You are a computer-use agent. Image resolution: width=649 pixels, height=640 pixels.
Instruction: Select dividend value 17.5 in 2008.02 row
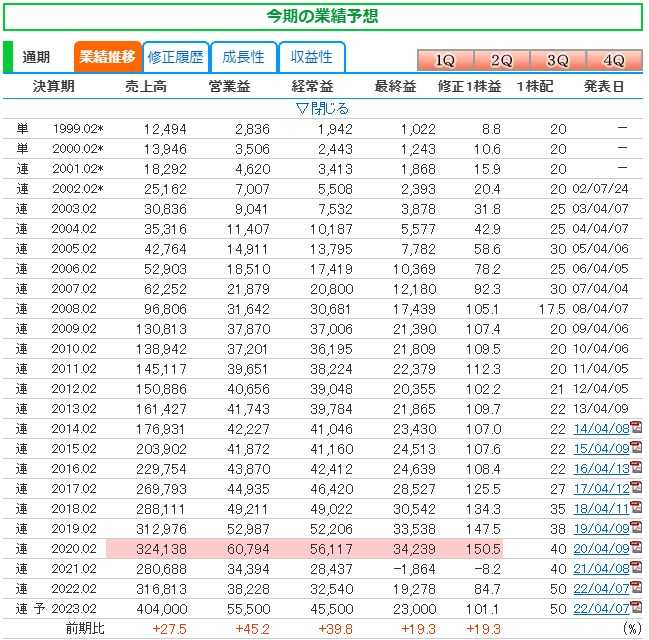pos(552,309)
